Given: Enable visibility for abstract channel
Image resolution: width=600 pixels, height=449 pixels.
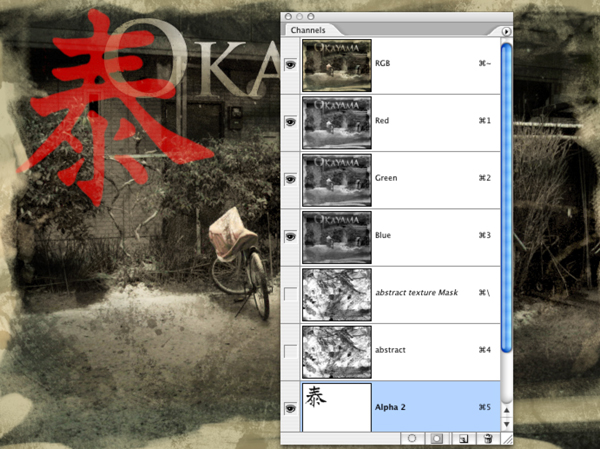Looking at the screenshot, I should tap(291, 351).
